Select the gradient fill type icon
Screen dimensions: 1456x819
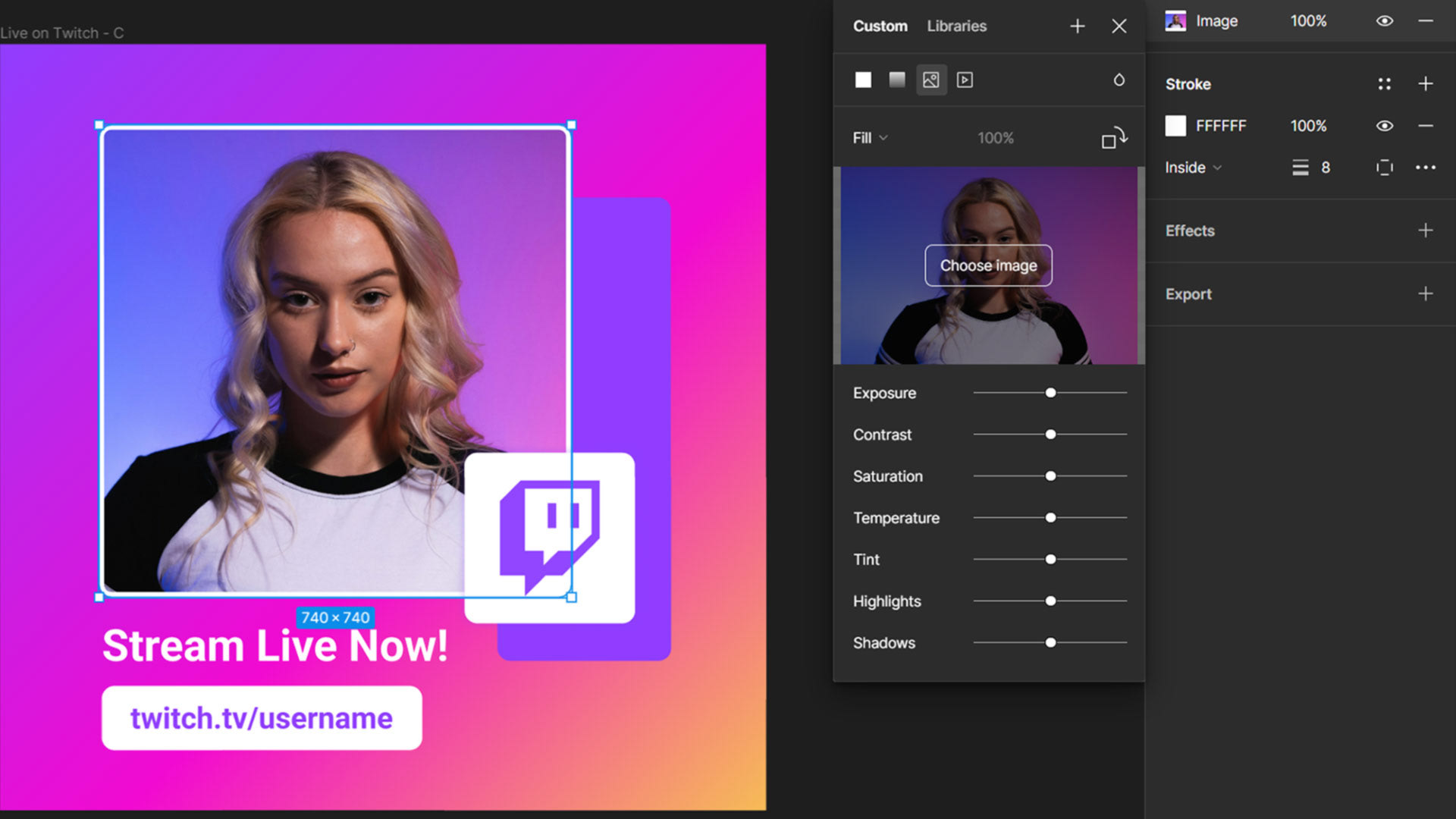pos(897,80)
